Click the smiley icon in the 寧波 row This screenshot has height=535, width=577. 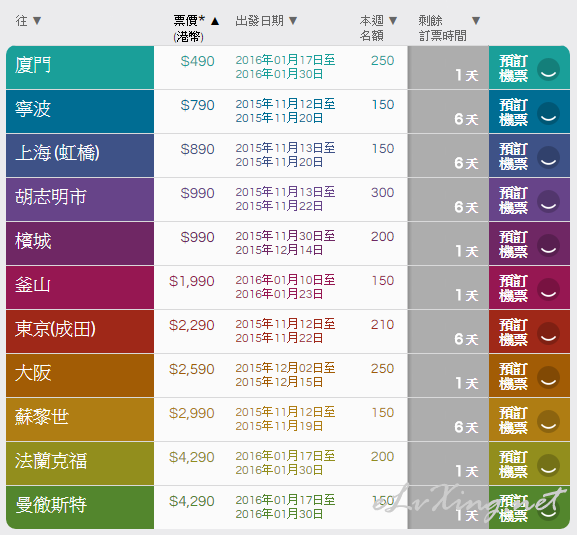tap(548, 113)
